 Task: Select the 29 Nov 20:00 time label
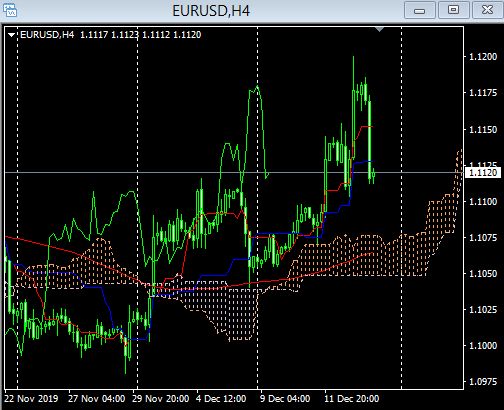[x=160, y=399]
